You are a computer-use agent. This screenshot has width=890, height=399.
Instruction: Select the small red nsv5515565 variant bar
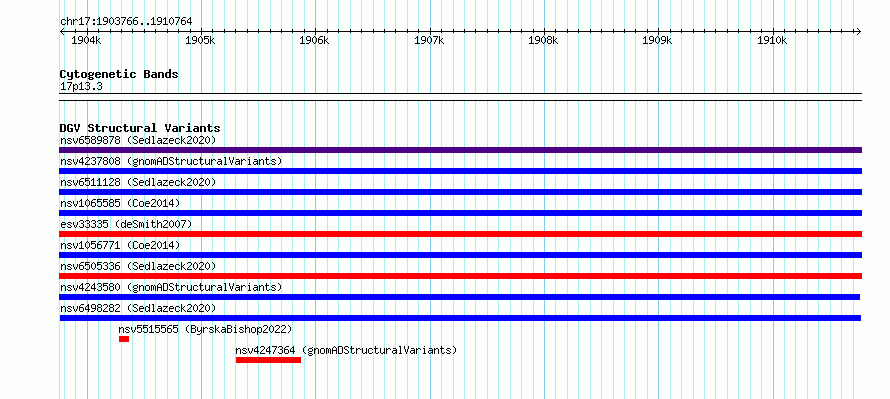[124, 339]
